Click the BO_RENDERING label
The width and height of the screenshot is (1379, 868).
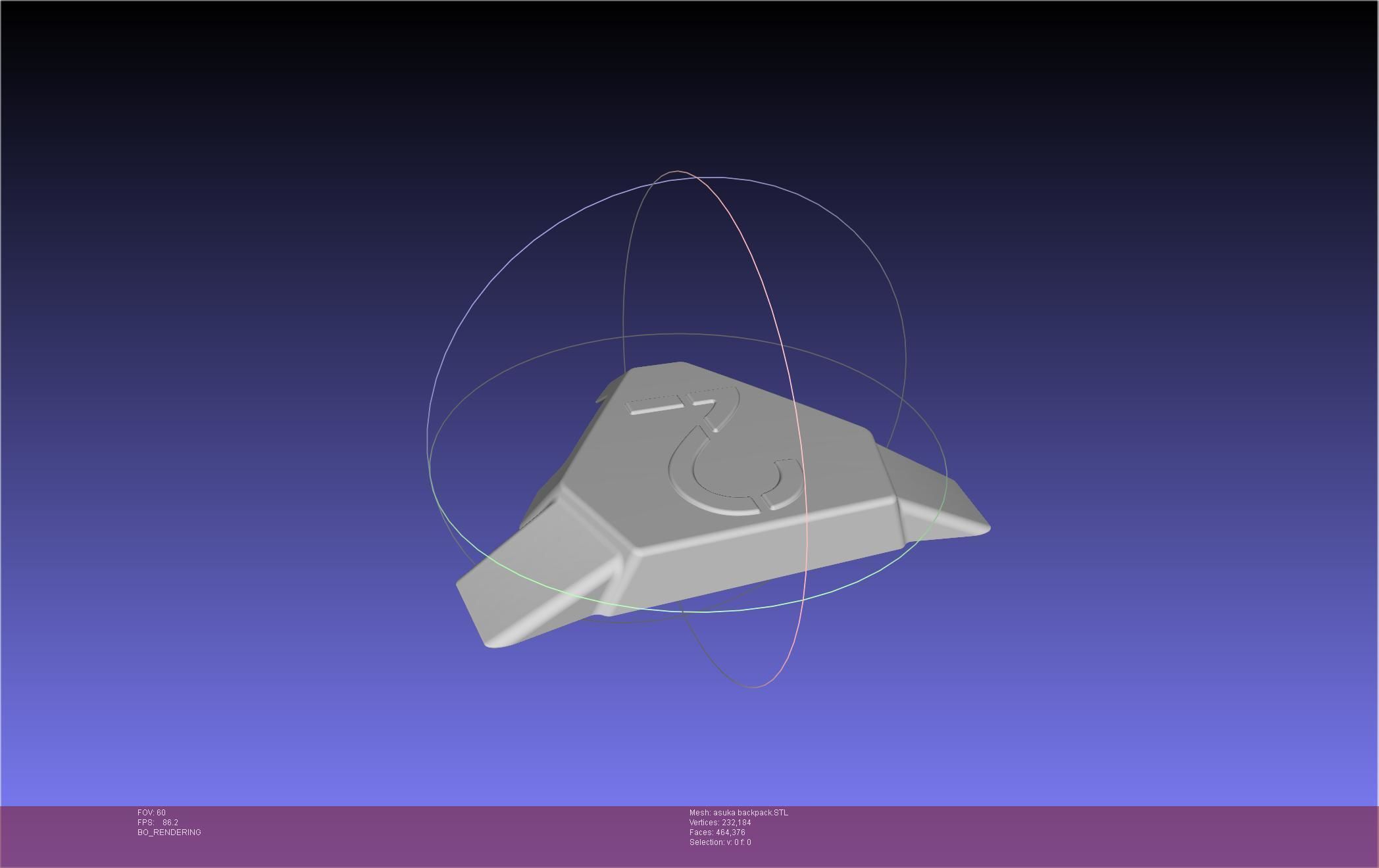169,832
